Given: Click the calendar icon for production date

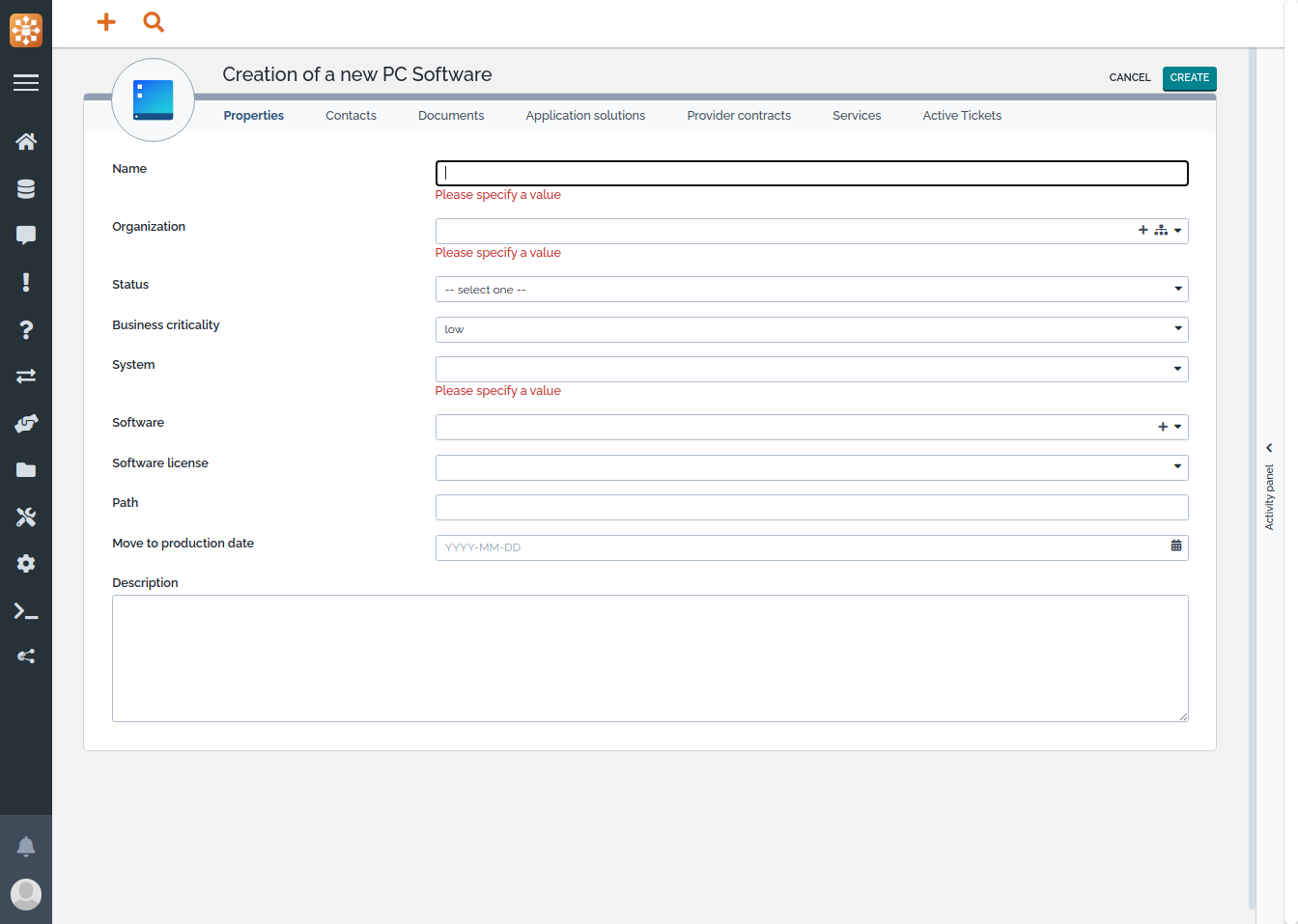Looking at the screenshot, I should pos(1175,546).
